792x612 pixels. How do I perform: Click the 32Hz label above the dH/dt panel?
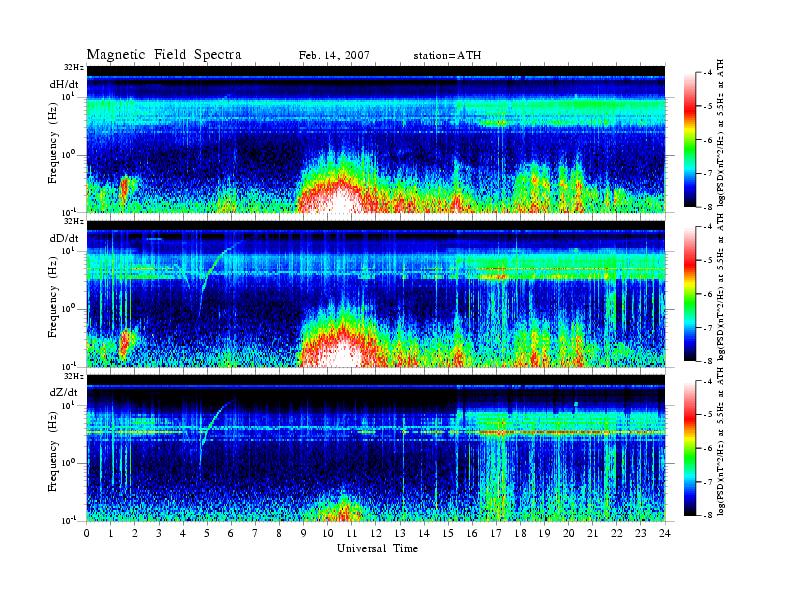coord(74,67)
